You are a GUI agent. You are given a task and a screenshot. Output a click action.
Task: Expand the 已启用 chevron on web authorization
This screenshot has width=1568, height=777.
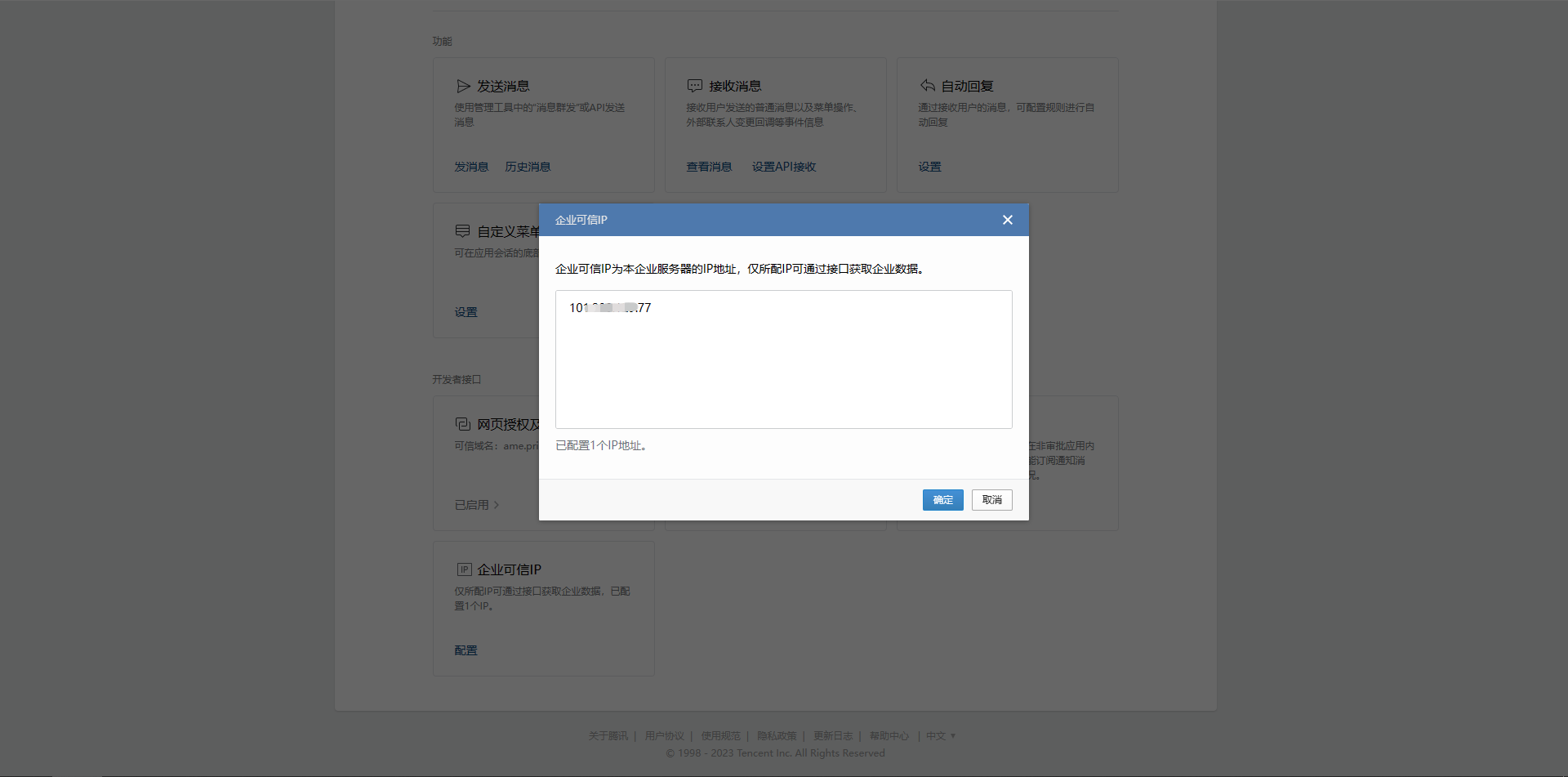[496, 505]
